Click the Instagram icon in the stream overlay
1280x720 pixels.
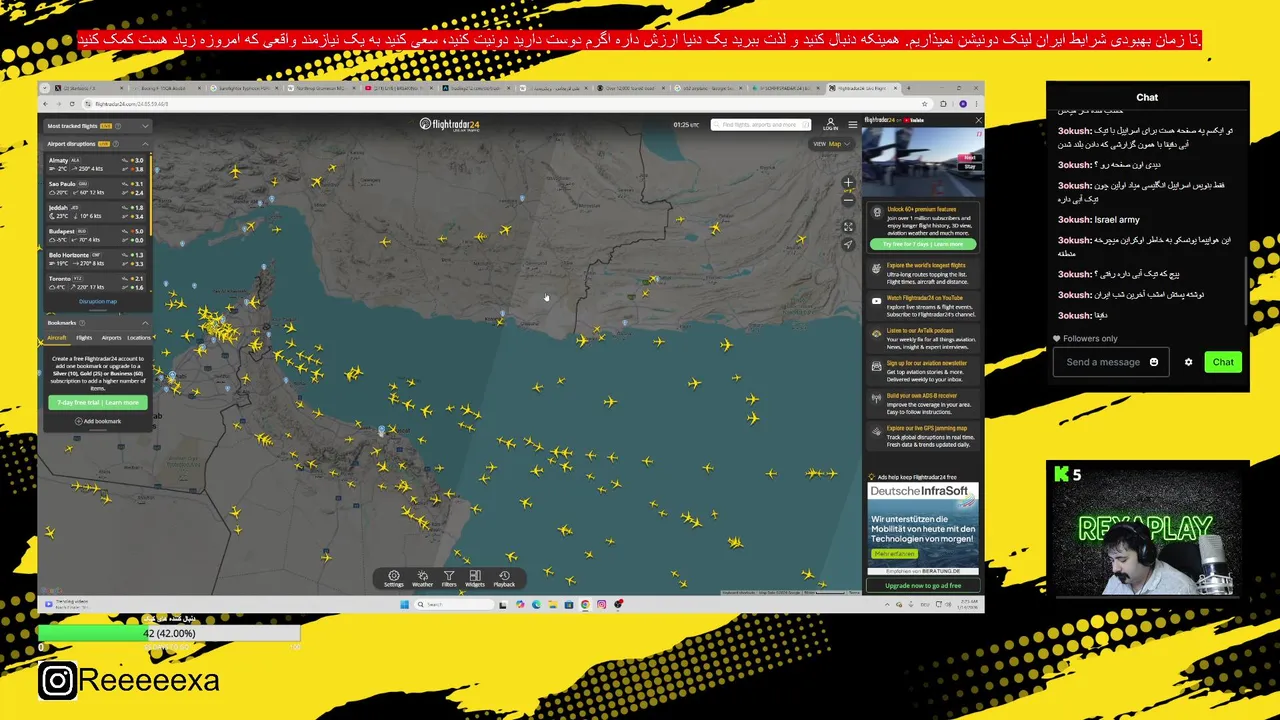tap(57, 681)
